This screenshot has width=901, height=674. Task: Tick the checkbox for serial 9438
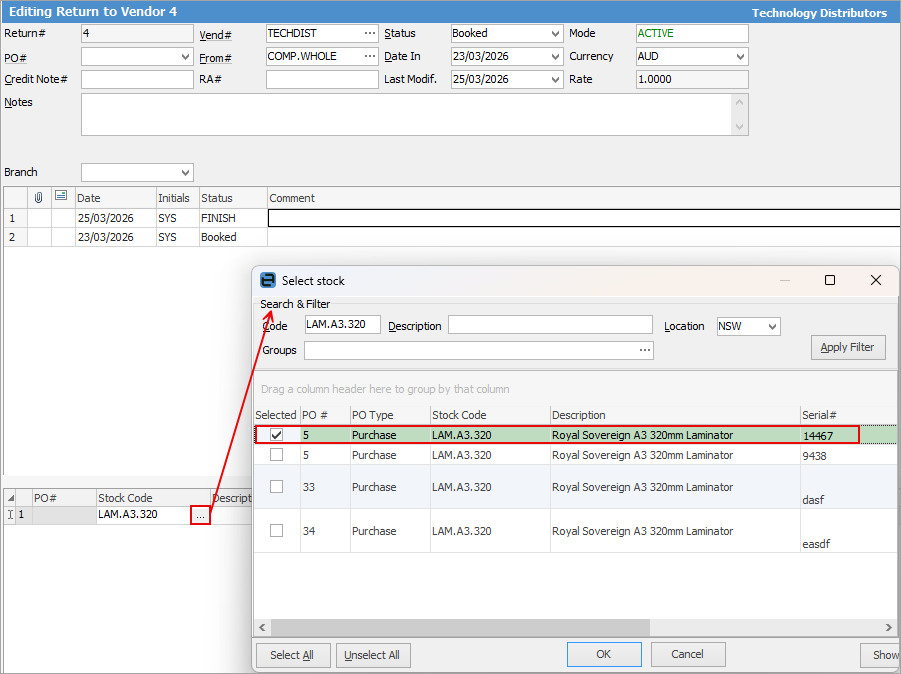[x=277, y=455]
